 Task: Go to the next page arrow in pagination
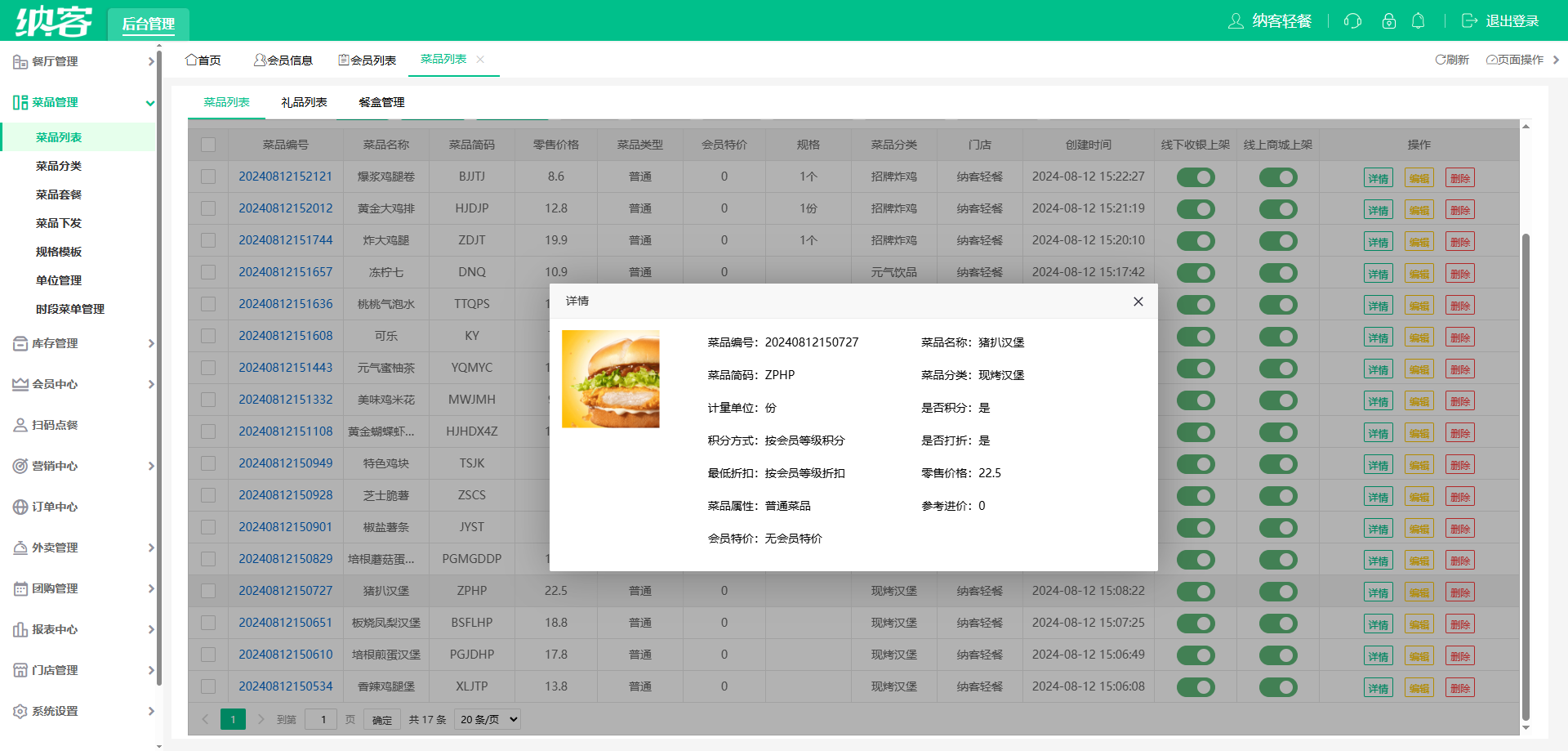[x=261, y=719]
